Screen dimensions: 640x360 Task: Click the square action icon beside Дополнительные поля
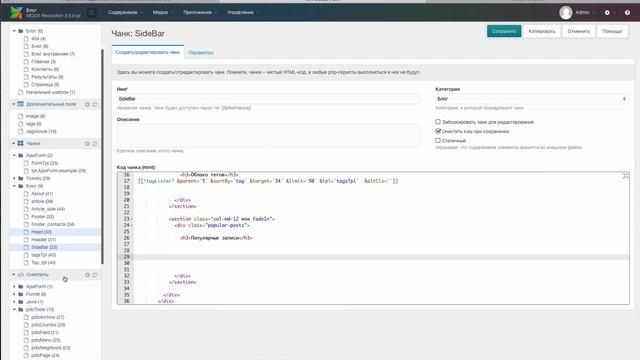click(x=95, y=104)
